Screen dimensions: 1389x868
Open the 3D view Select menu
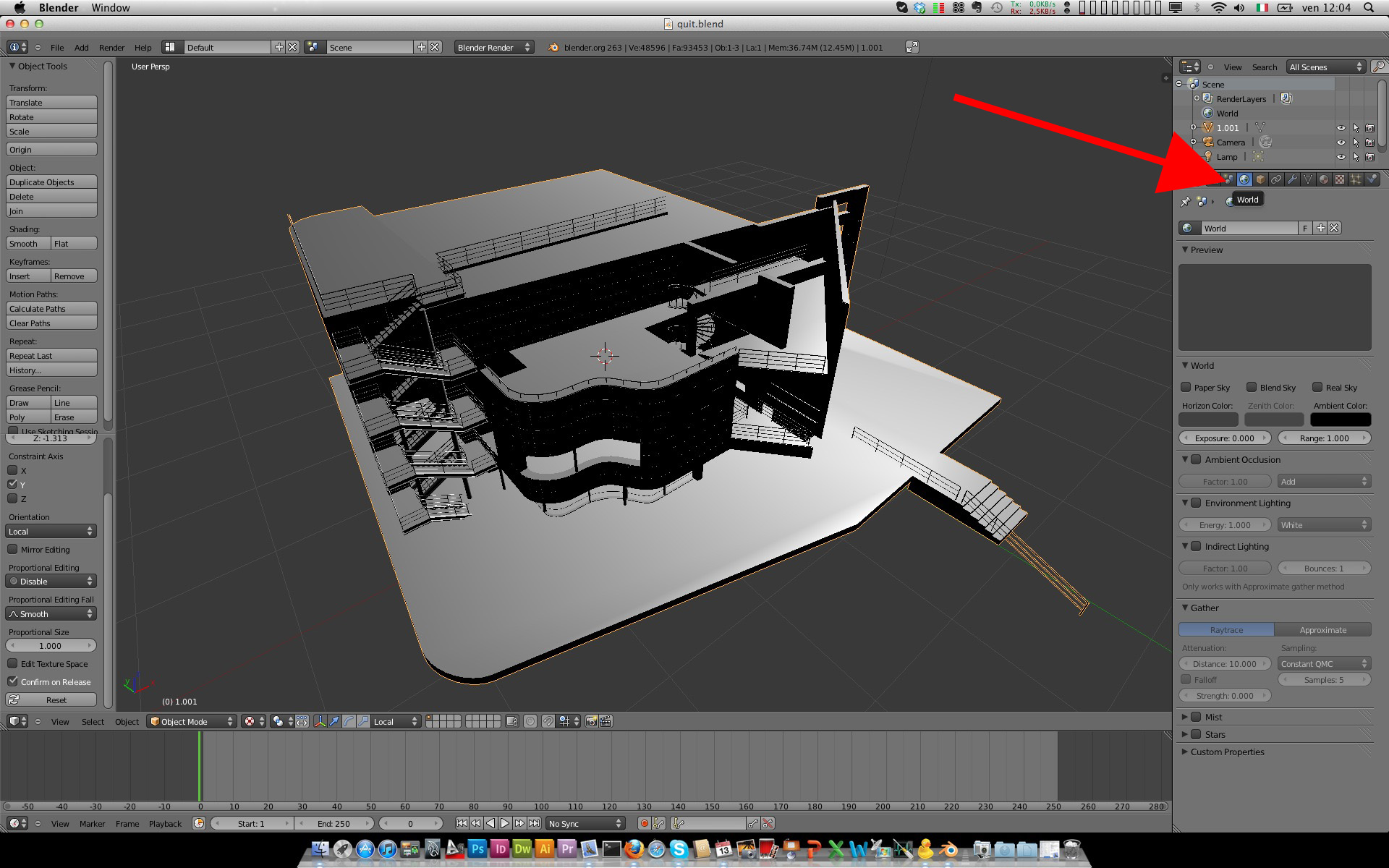[x=93, y=722]
